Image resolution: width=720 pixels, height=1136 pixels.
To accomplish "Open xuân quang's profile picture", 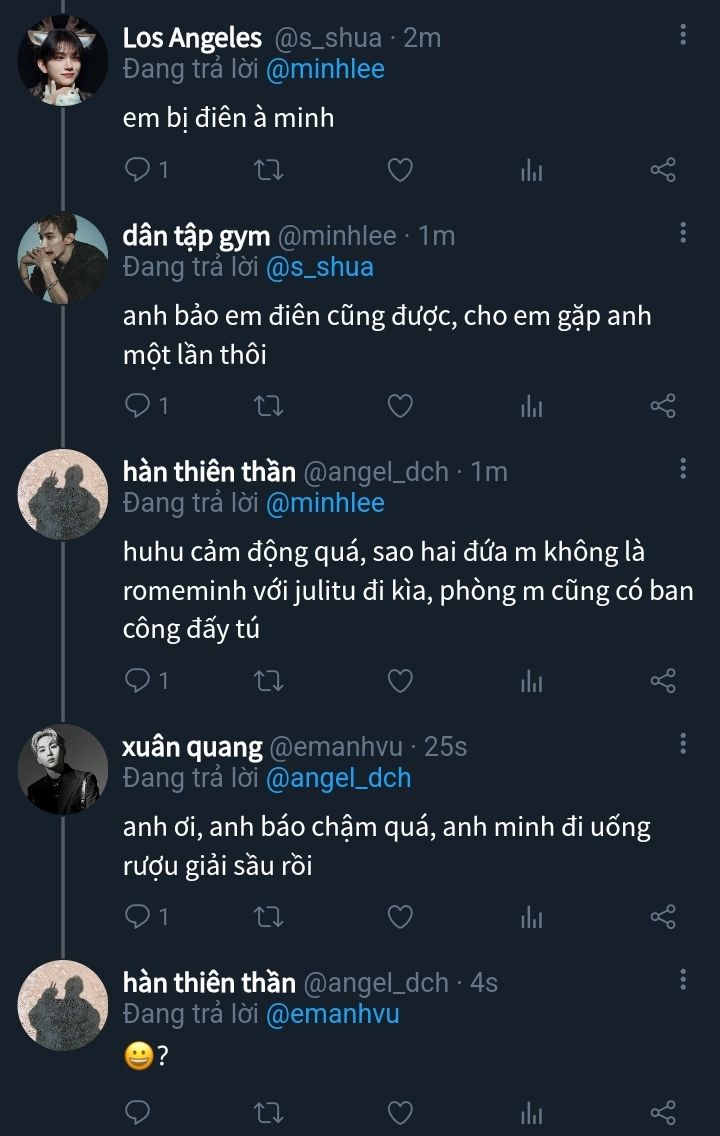I will pos(63,769).
